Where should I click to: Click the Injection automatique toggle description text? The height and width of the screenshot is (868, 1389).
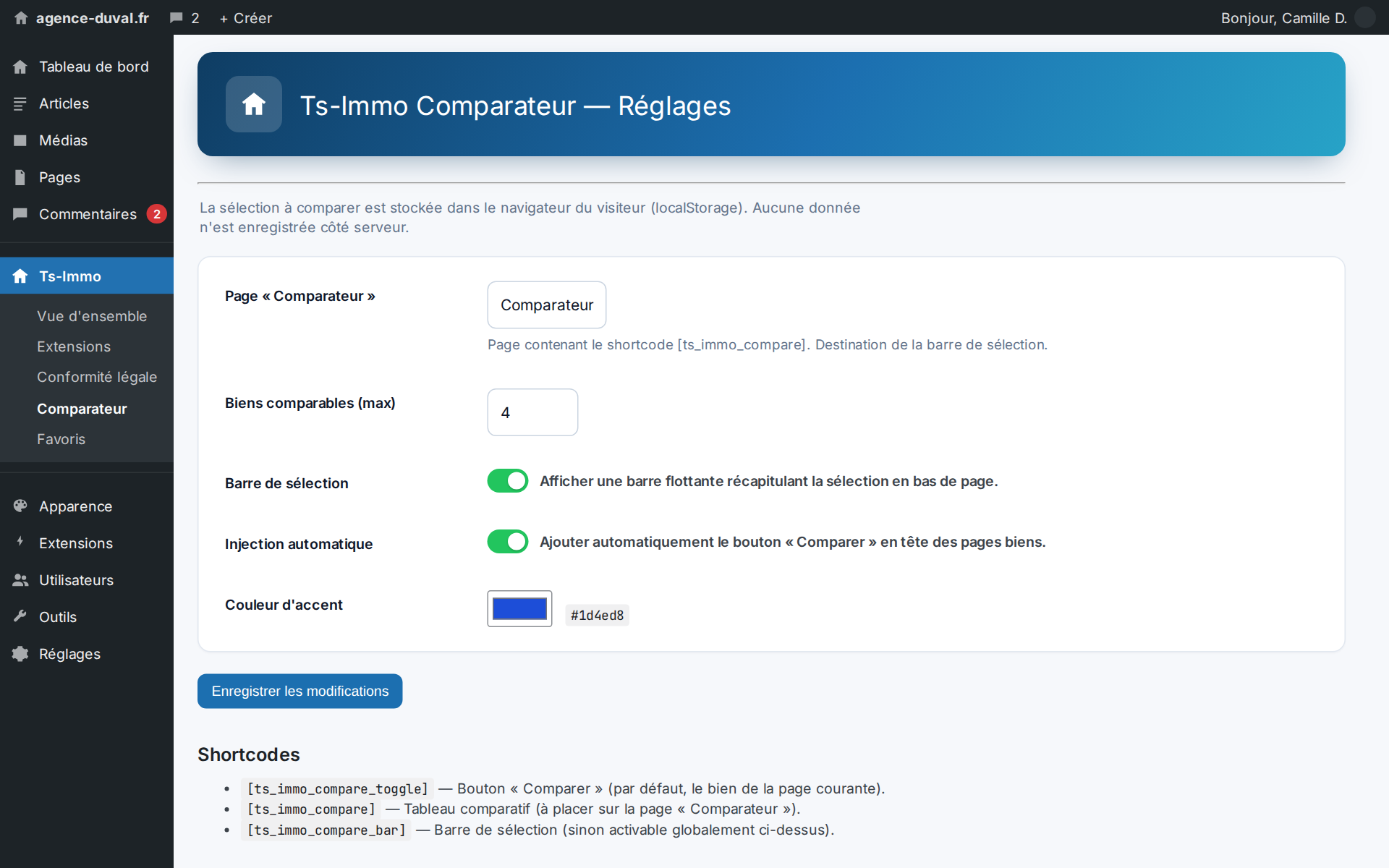[792, 542]
